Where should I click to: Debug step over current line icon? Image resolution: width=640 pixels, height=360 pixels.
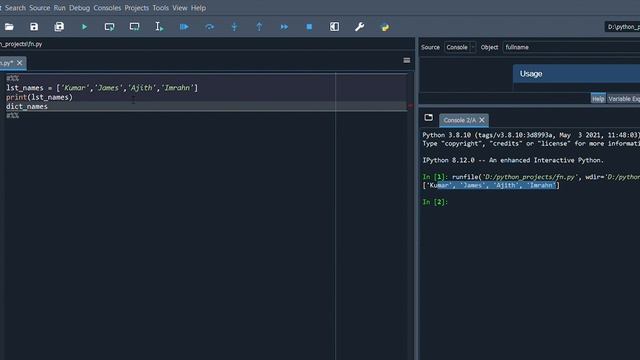point(209,27)
